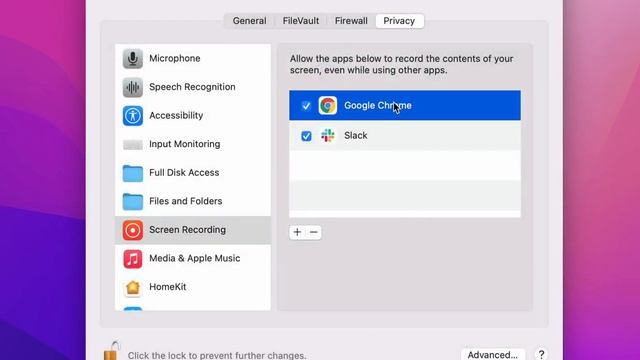Click the Media & Apple Music icon

click(133, 259)
